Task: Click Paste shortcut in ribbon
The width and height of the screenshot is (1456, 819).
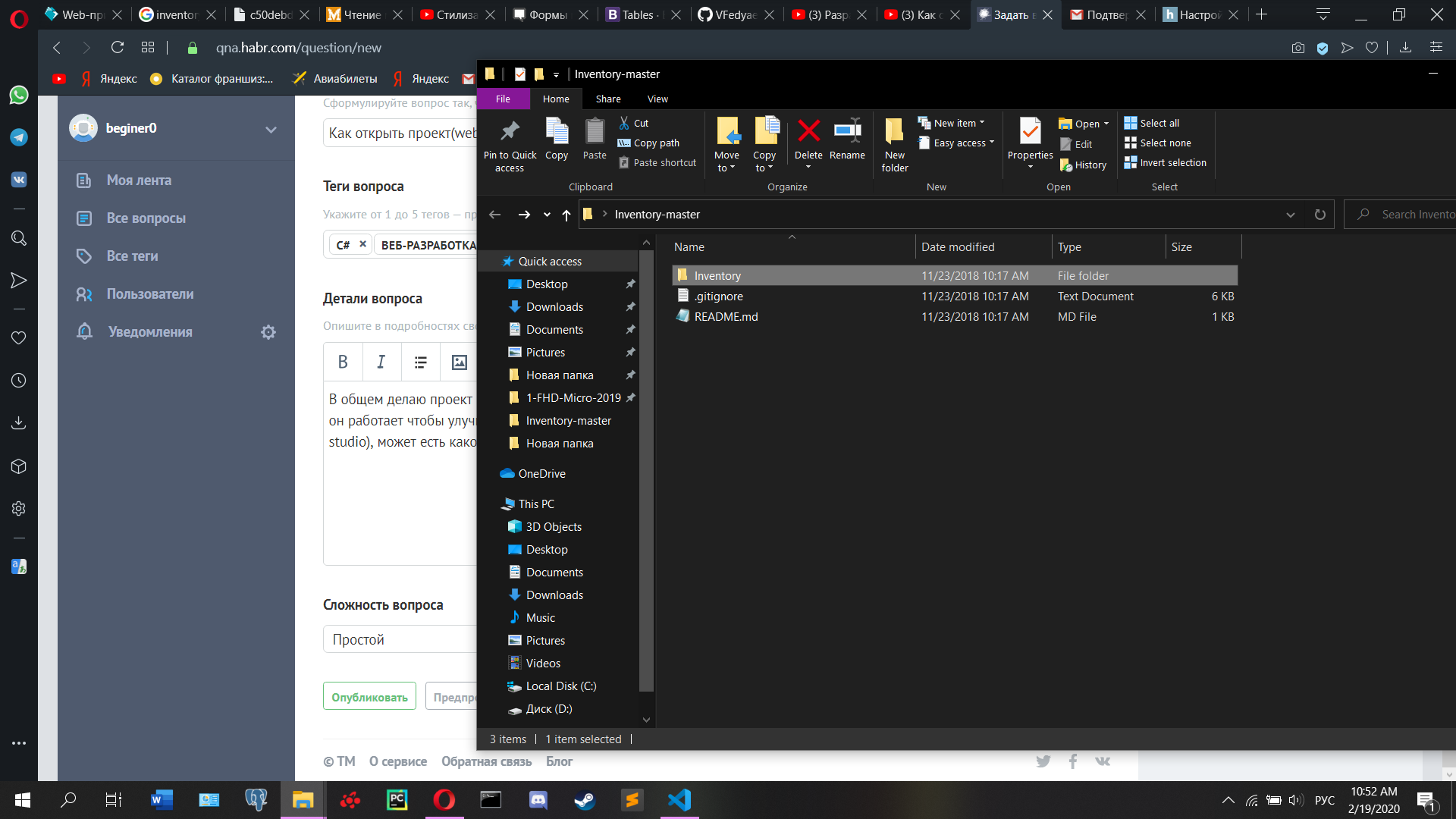Action: point(657,162)
